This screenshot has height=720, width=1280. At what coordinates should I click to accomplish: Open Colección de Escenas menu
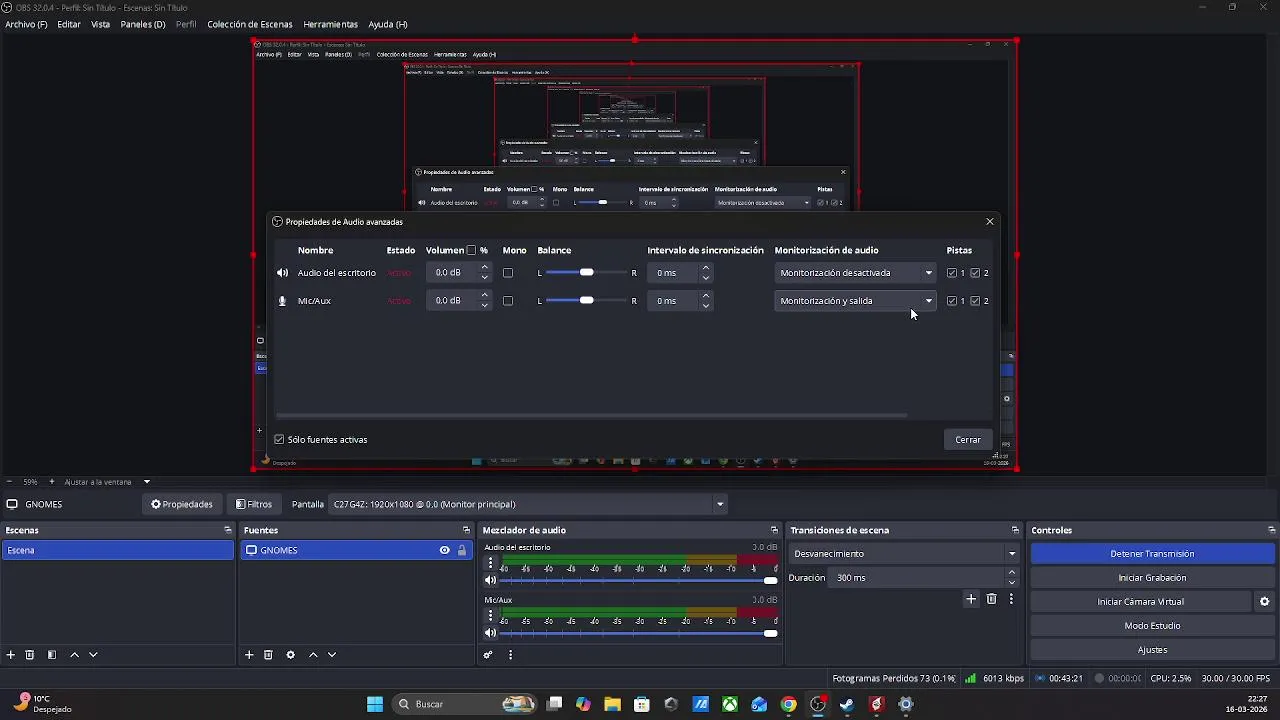click(x=250, y=24)
